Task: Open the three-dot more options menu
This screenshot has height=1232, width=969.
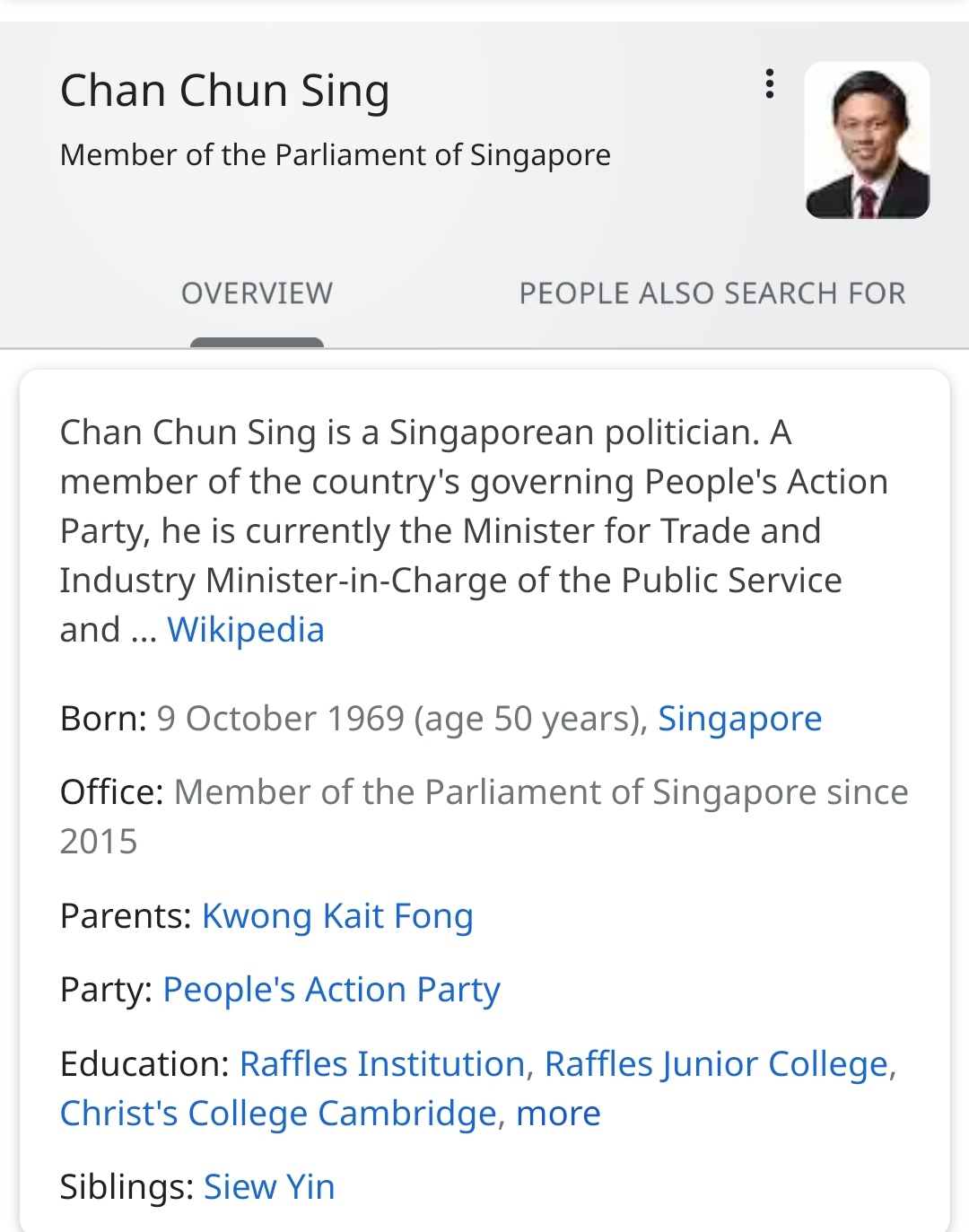Action: pos(769,83)
